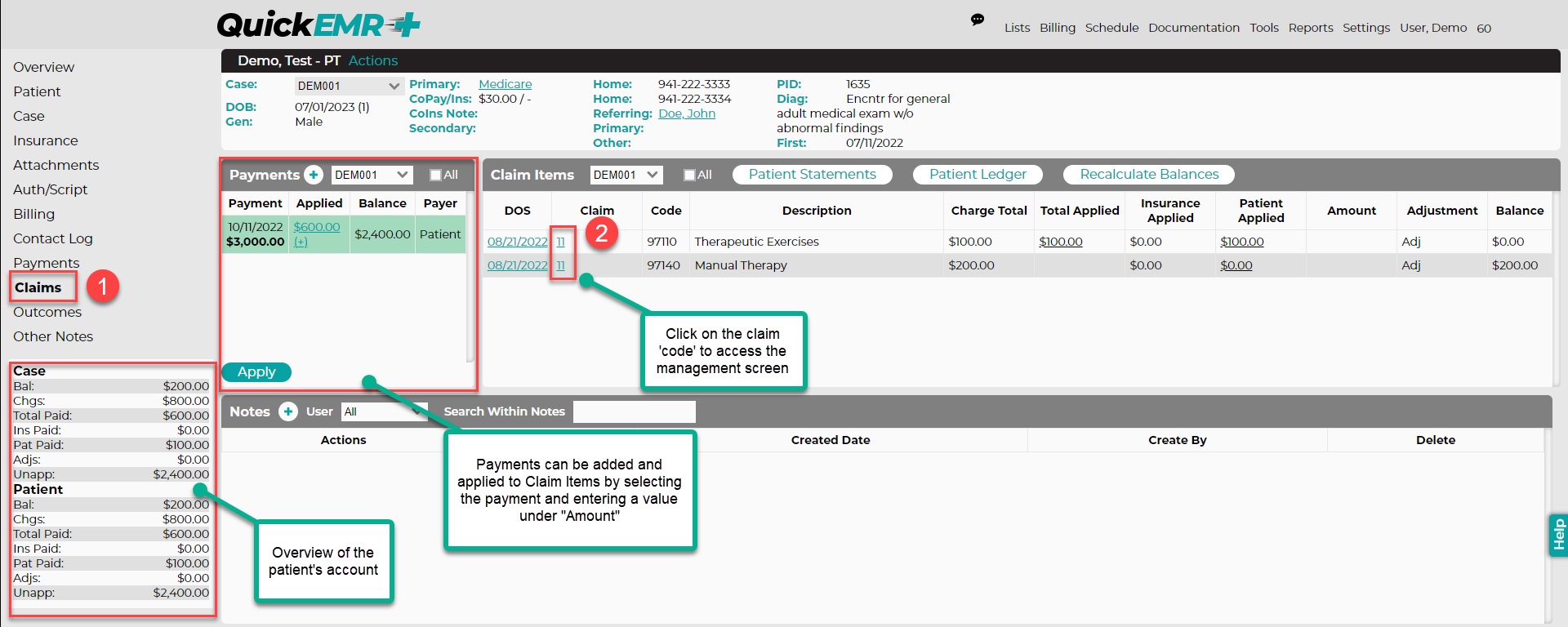The image size is (1568, 627).
Task: Toggle the All checkbox in Claim Items panel
Action: (689, 175)
